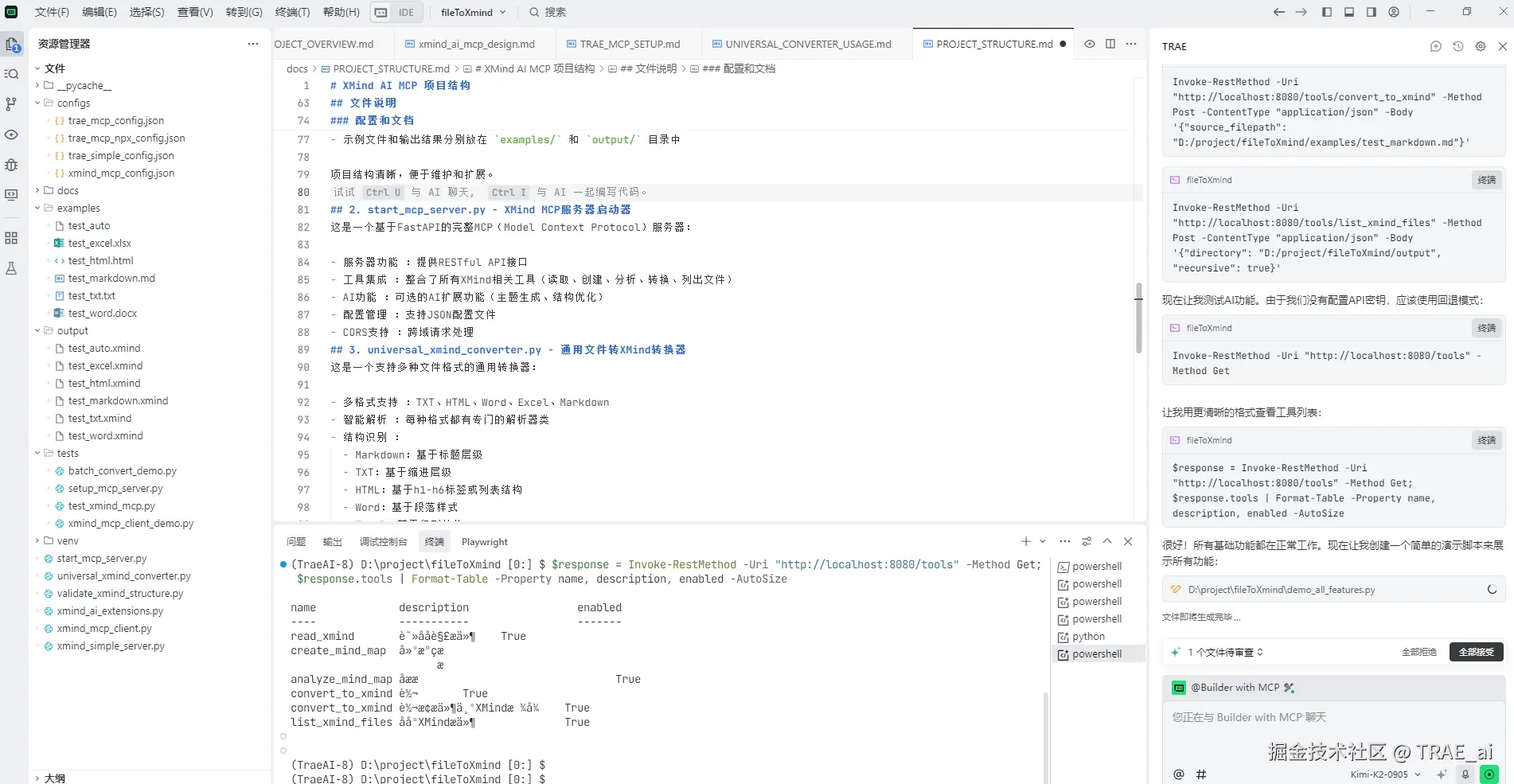Open the Search view in activity bar

[12, 74]
